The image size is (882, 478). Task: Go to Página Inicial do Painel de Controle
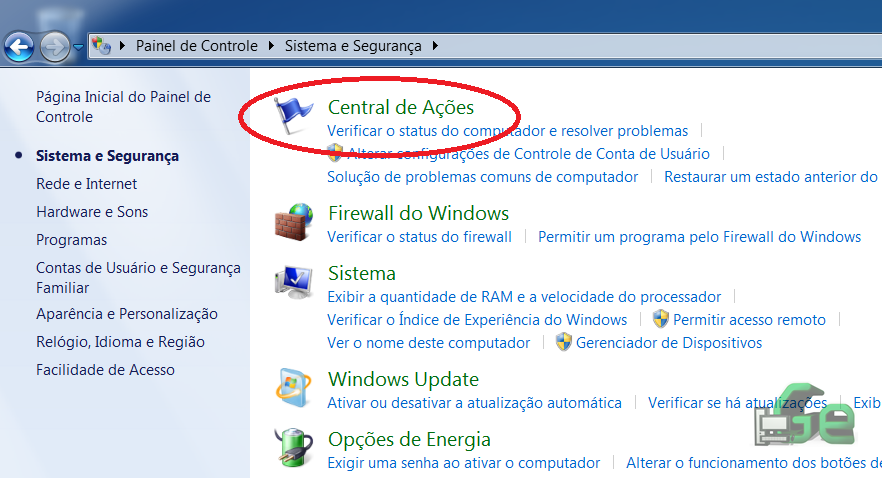point(123,107)
